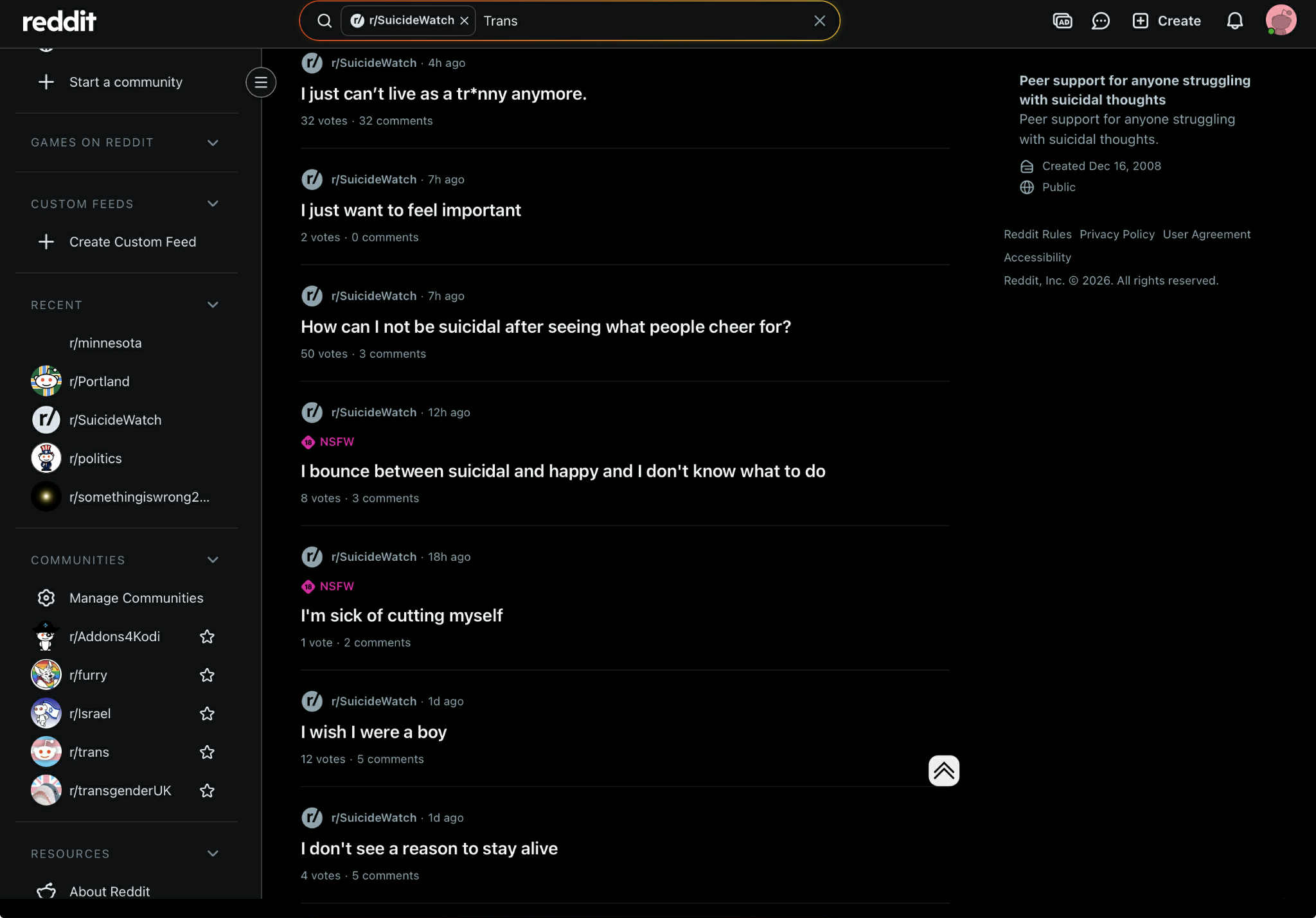Click the Create post button
The image size is (1316, 918).
coord(1166,21)
